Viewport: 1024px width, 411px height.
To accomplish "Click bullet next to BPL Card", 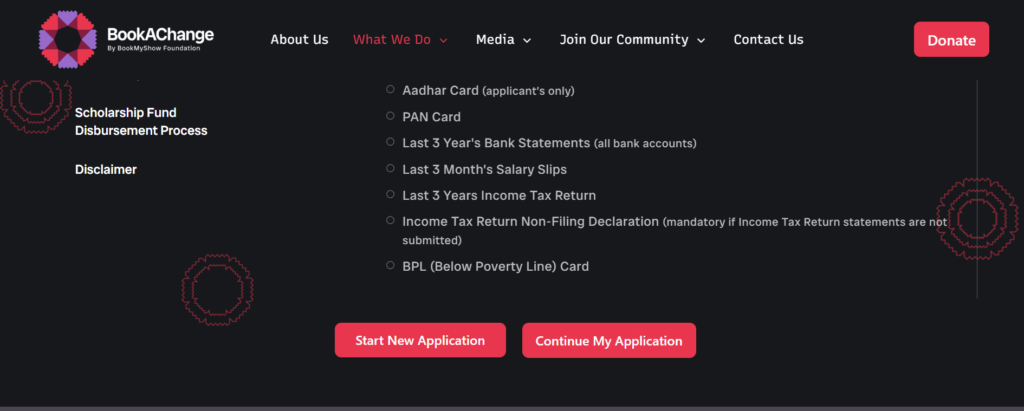I will pyautogui.click(x=390, y=265).
